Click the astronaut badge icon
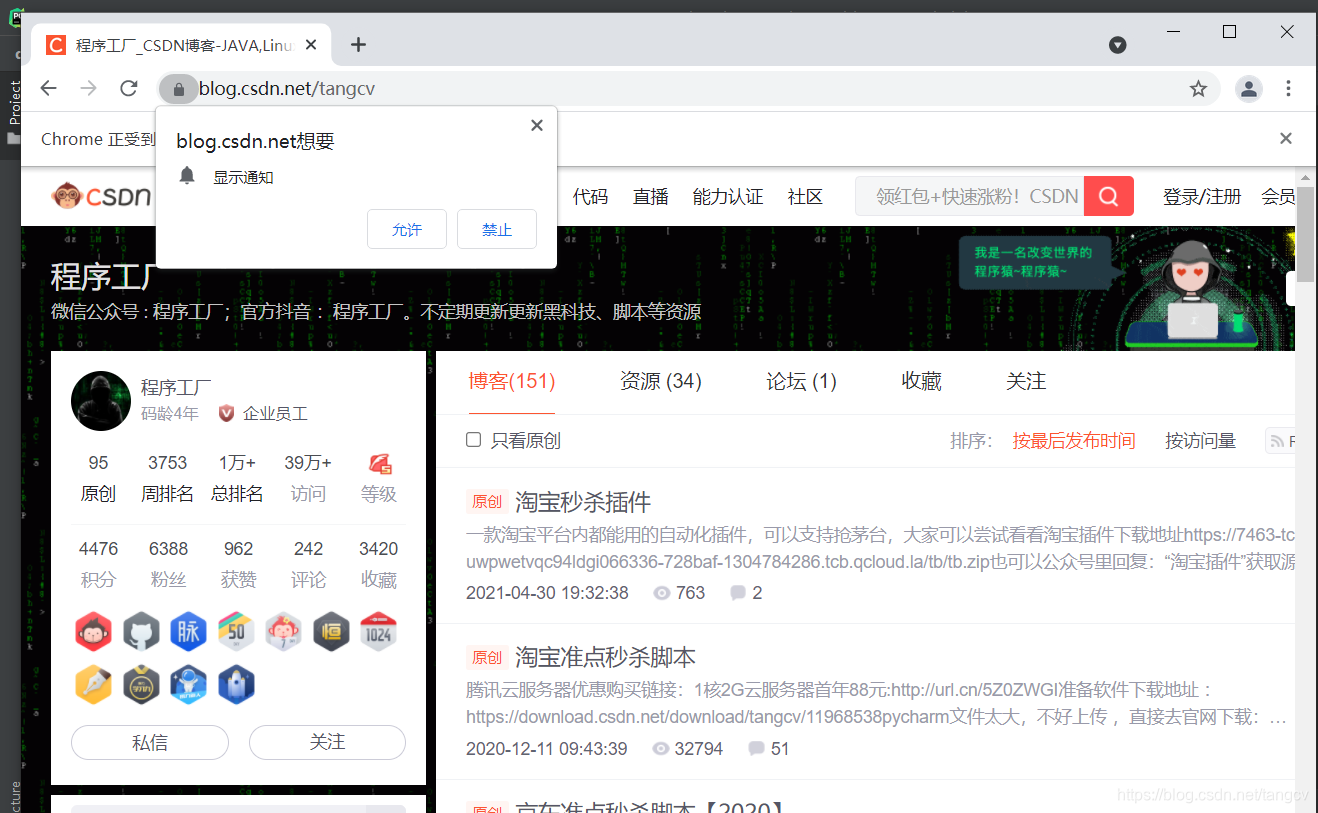Screen dimensions: 1318x813 pyautogui.click(x=188, y=685)
